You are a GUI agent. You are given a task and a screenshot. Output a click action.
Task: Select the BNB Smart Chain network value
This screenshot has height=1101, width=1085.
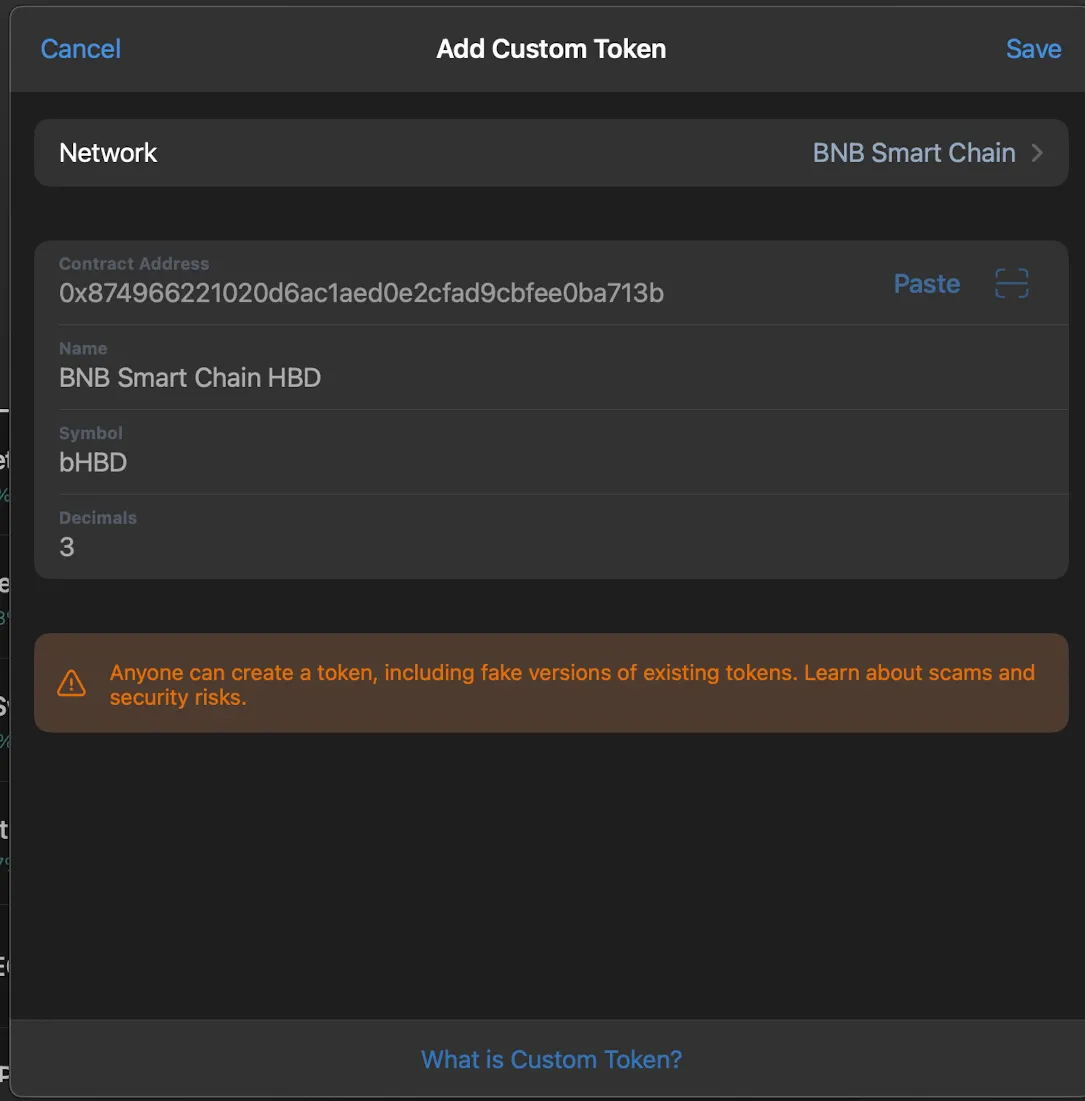(914, 153)
